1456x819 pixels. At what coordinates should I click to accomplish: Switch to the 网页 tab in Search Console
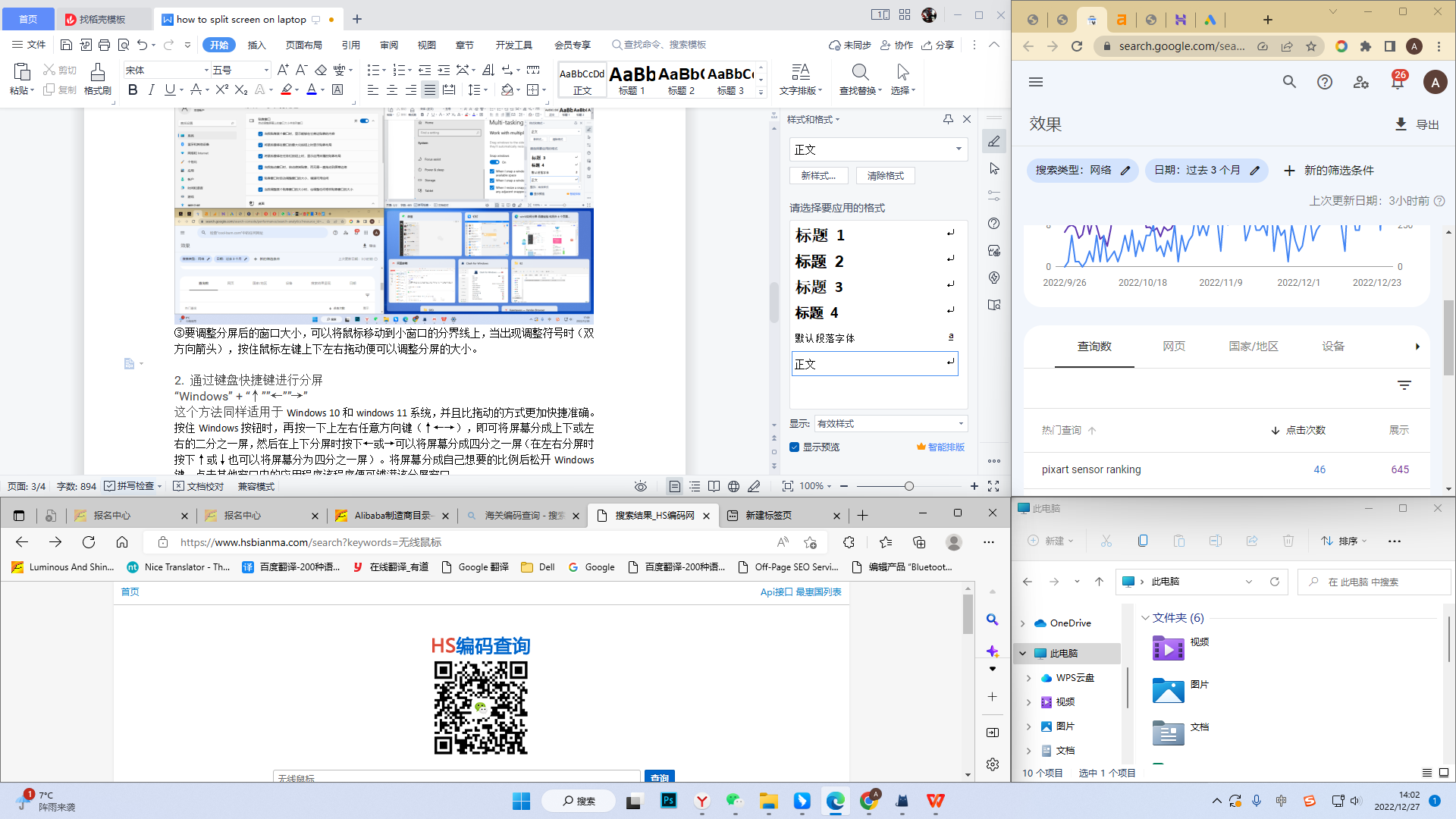tap(1173, 346)
